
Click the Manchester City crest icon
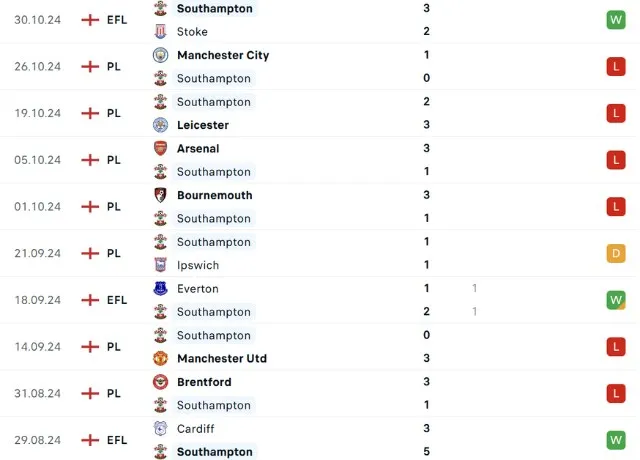[160, 55]
